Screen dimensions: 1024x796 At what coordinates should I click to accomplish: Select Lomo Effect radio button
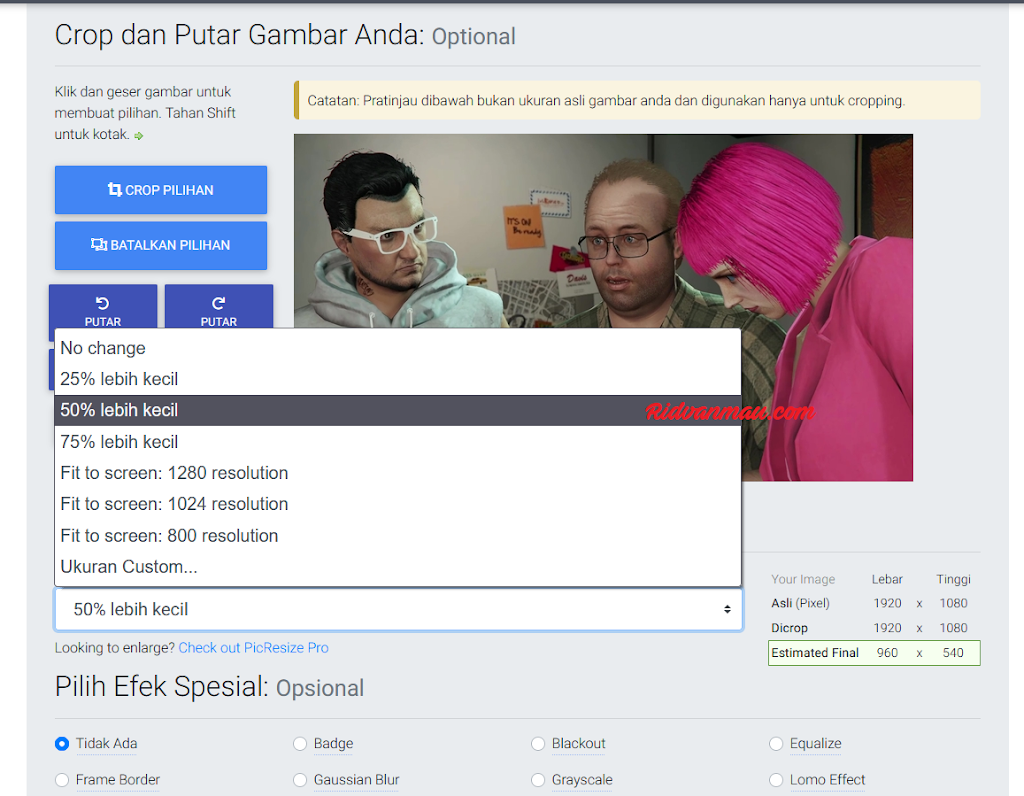click(776, 780)
